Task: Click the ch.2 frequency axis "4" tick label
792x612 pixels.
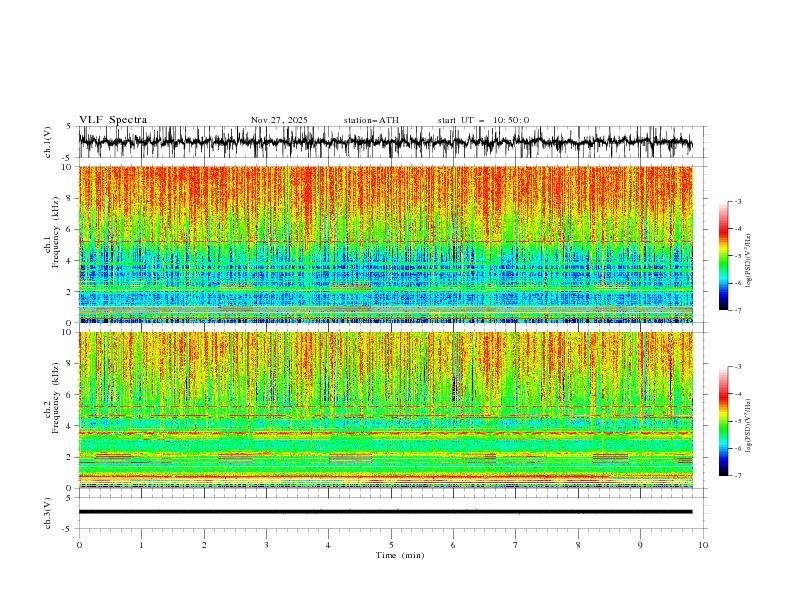Action: (x=70, y=426)
